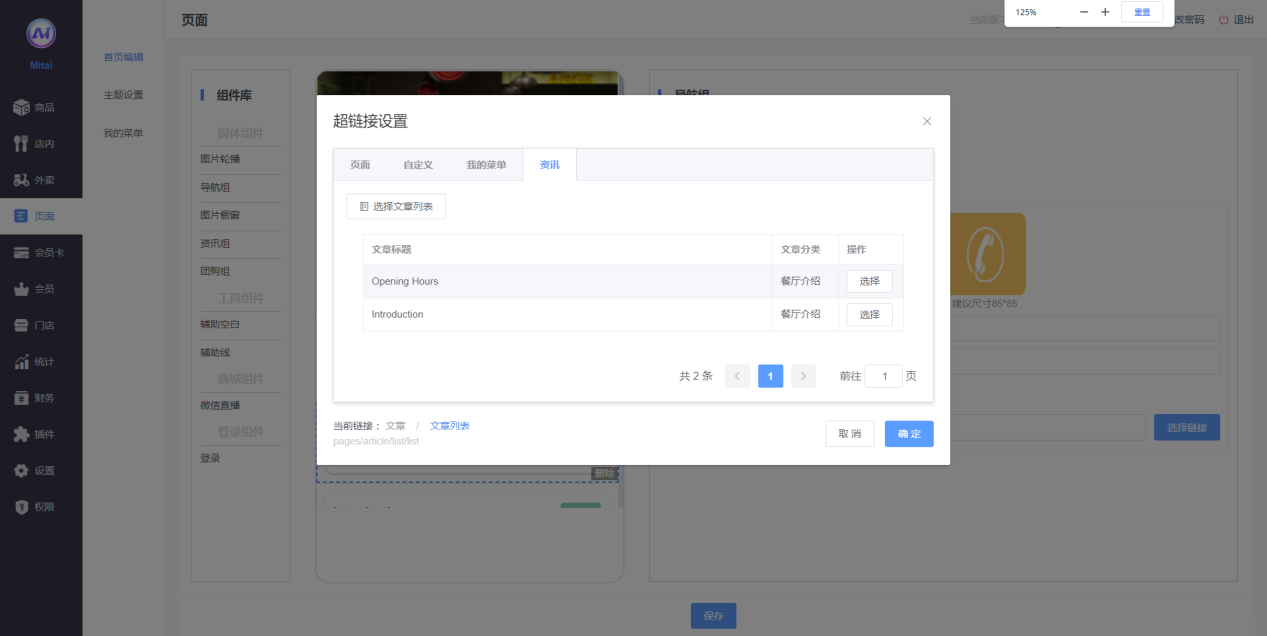This screenshot has height=636, width=1267.
Task: Switch to the 自定义 tab
Action: [x=418, y=165]
